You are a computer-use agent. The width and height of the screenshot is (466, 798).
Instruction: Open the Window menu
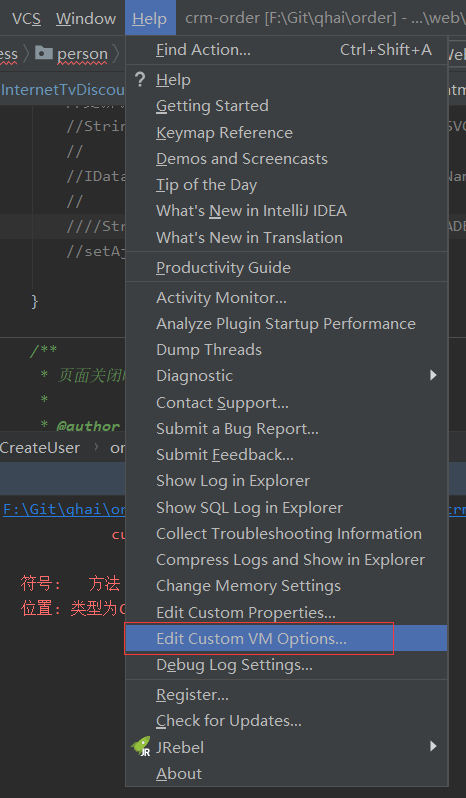[x=86, y=19]
